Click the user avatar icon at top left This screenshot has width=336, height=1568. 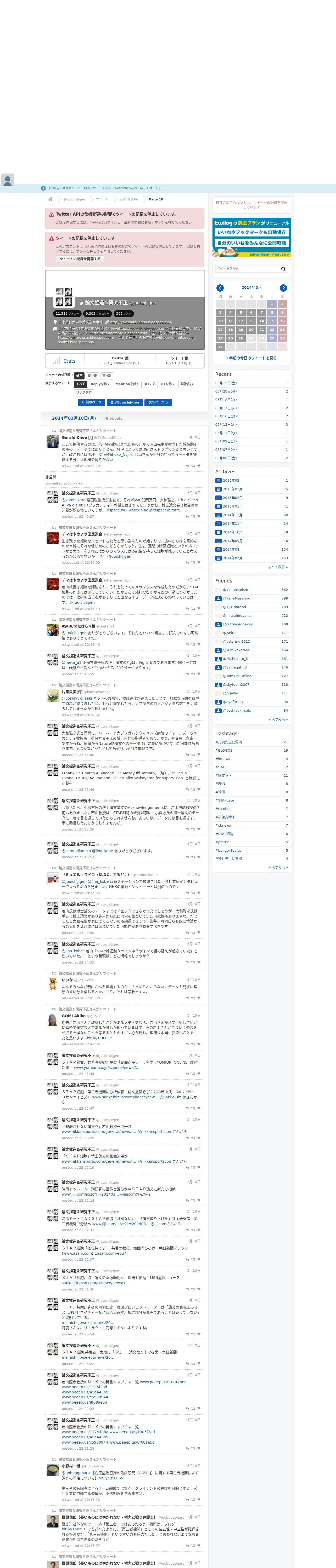(x=7, y=180)
